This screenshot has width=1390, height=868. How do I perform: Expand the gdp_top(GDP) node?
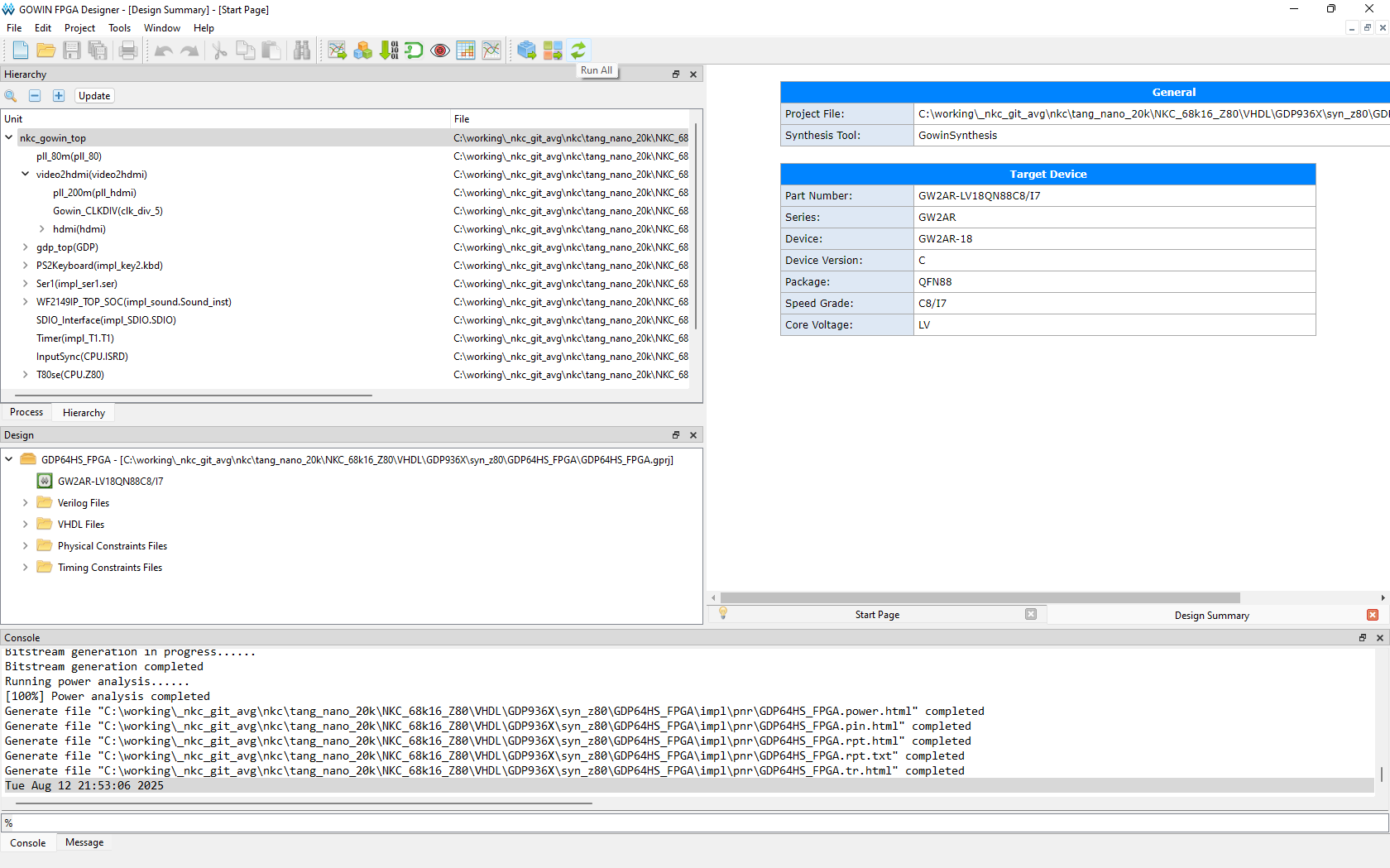[26, 247]
